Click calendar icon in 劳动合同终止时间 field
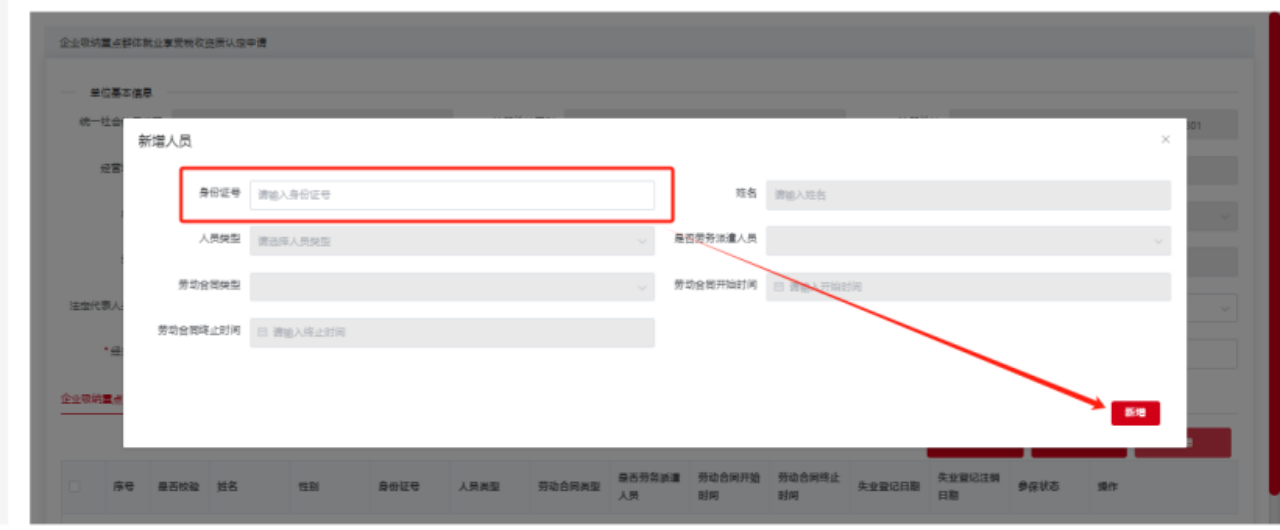The height and width of the screenshot is (530, 1280). [x=263, y=333]
